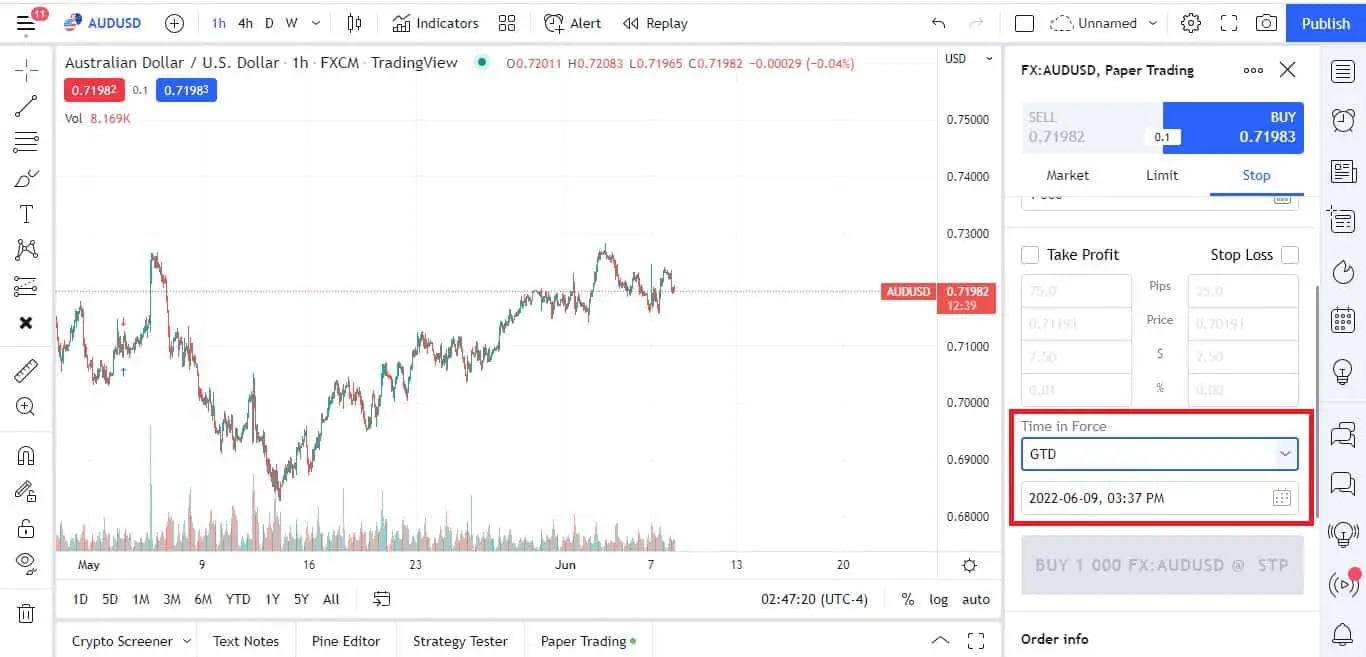Viewport: 1366px width, 657px height.
Task: Open the Crypto Screener dropdown arrow
Action: [185, 642]
